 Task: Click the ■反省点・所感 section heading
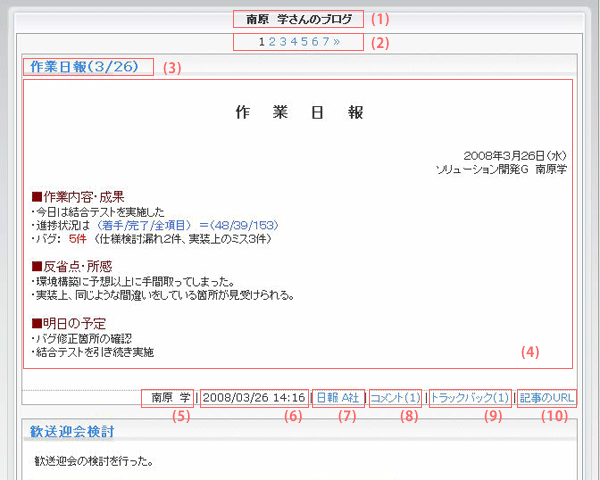pyautogui.click(x=72, y=266)
